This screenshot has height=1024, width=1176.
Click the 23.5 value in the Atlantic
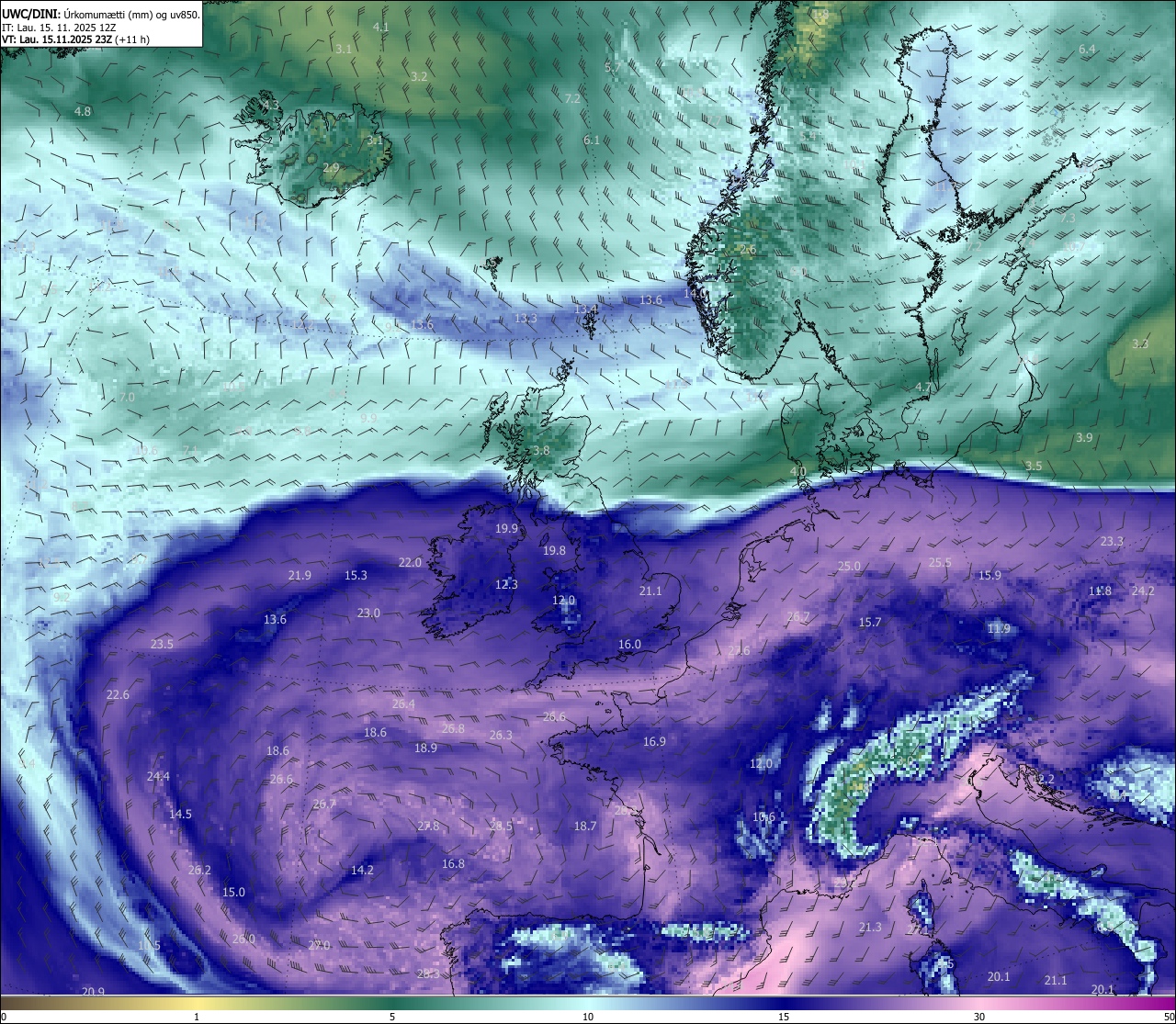coord(162,645)
